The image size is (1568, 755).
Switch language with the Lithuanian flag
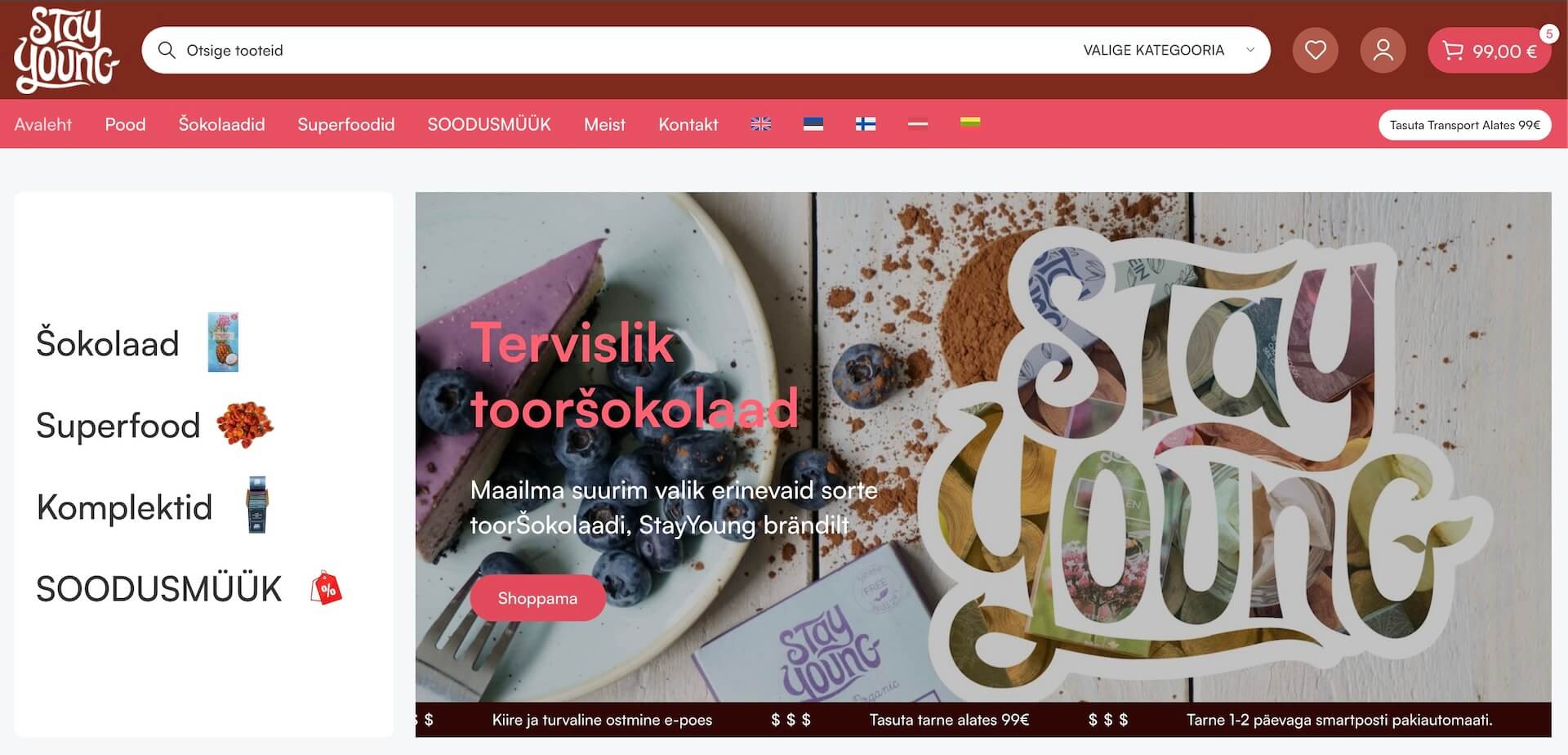(970, 123)
